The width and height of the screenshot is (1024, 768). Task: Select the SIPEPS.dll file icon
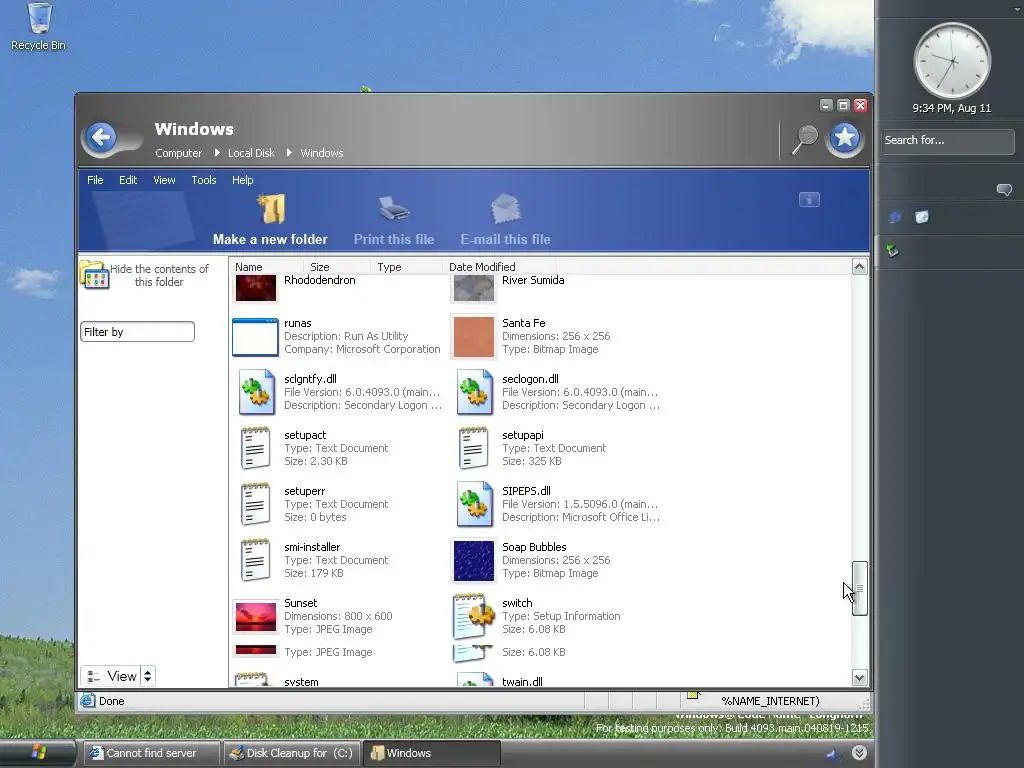pyautogui.click(x=474, y=504)
